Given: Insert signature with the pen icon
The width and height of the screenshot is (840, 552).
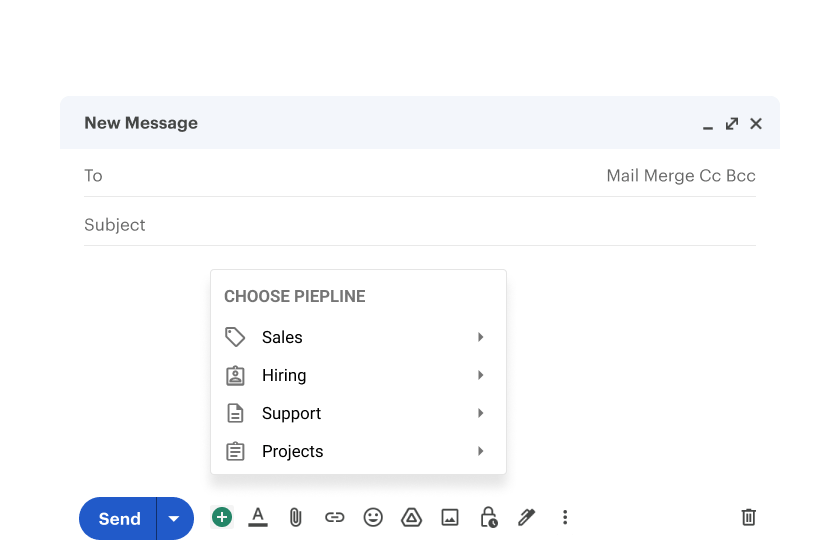Looking at the screenshot, I should [x=527, y=517].
